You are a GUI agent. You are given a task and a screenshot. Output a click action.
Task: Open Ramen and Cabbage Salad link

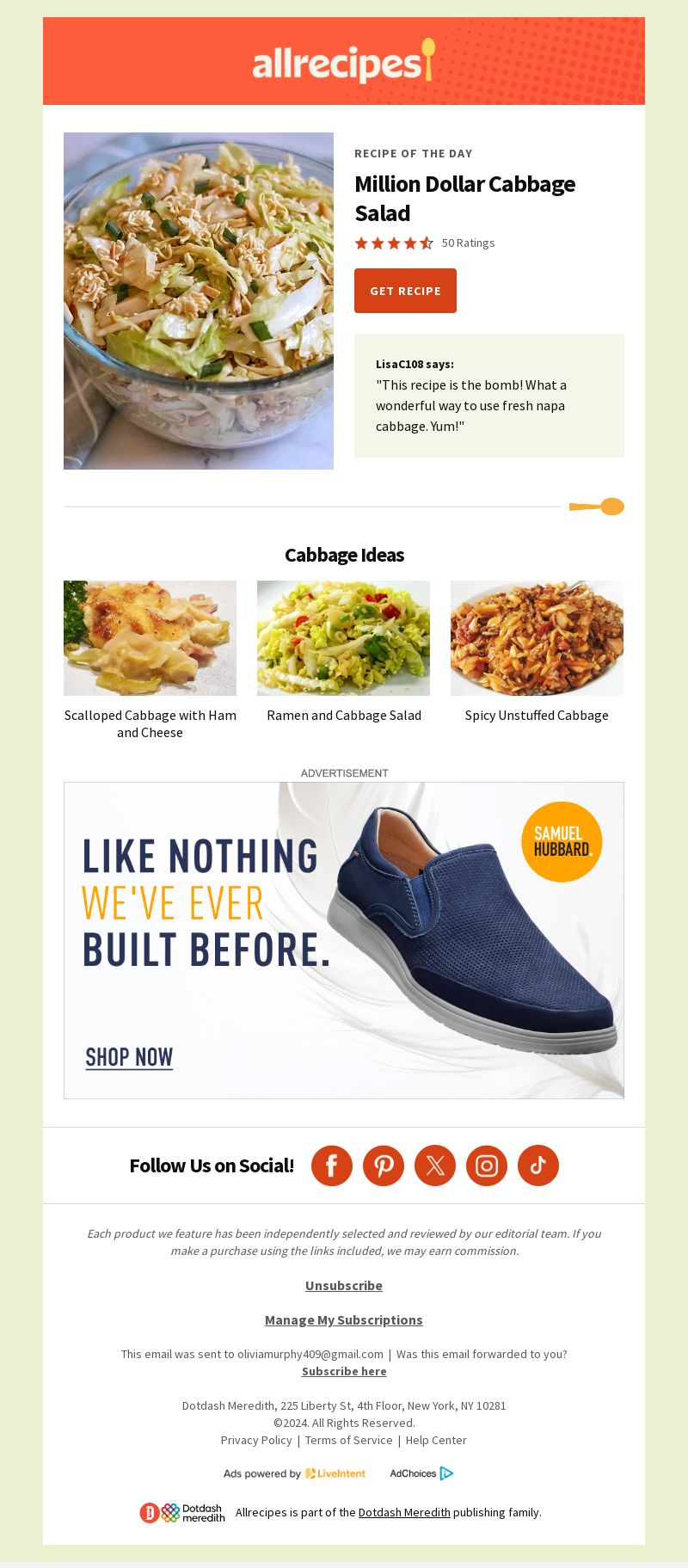[x=344, y=715]
